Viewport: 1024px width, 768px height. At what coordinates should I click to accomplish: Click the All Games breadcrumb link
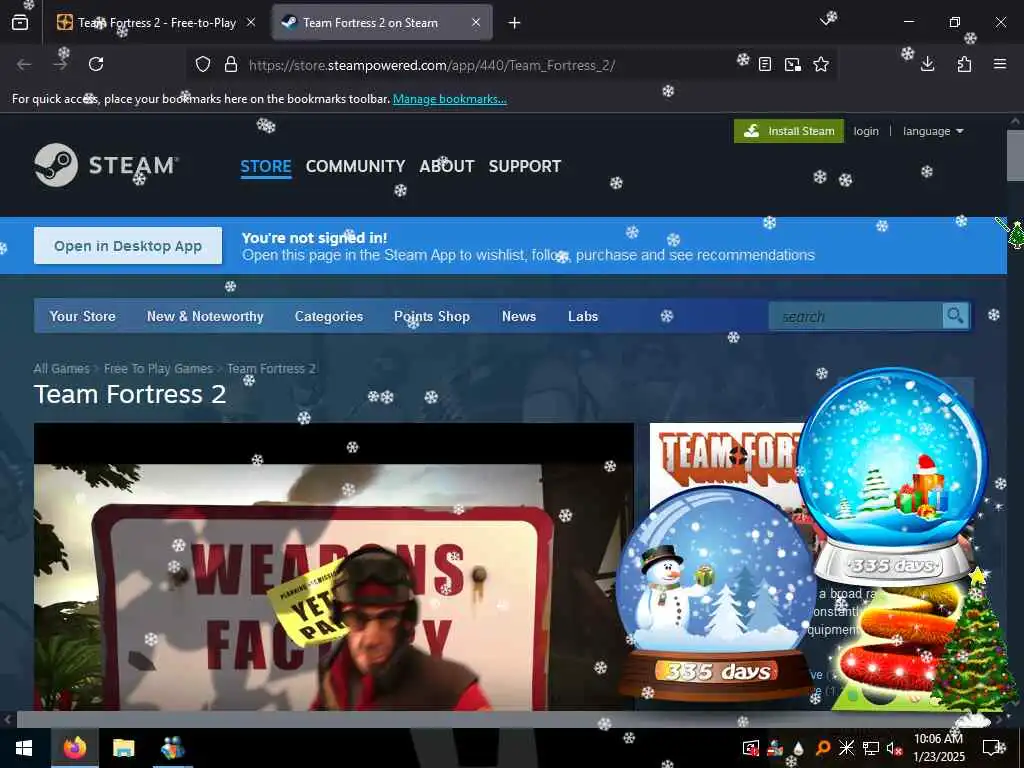click(61, 368)
